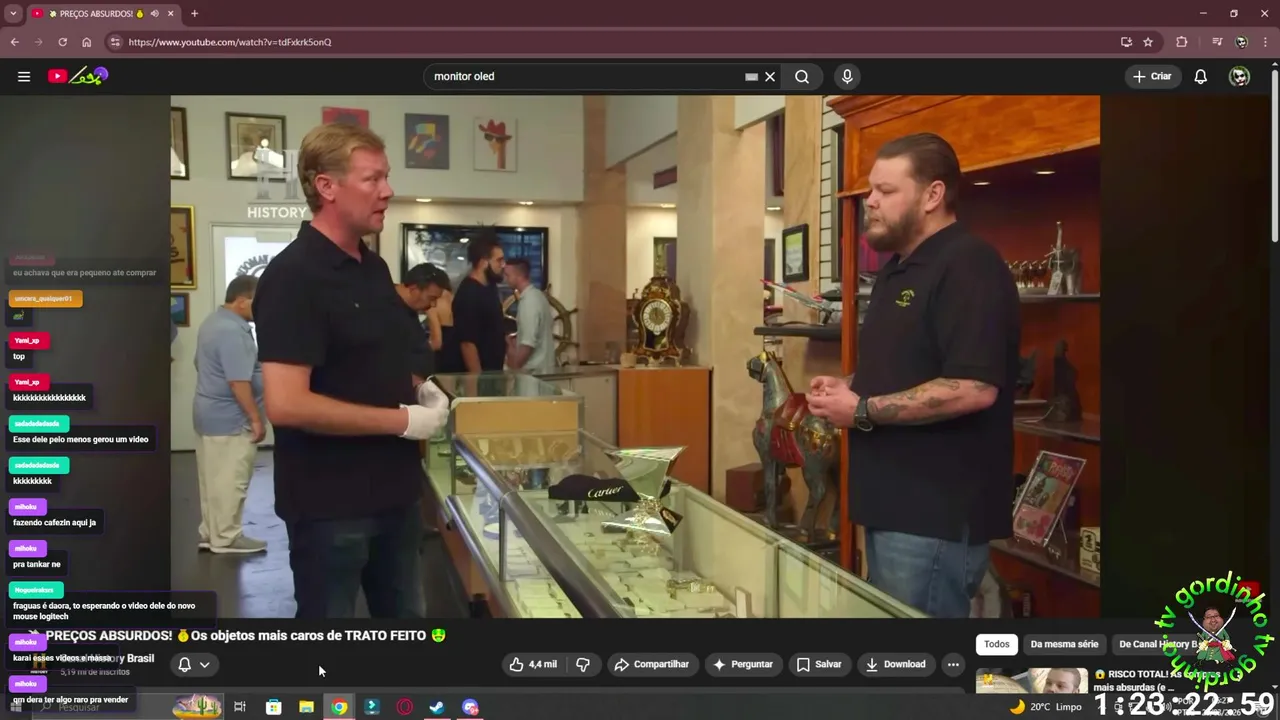Run search with magnifier button
The height and width of the screenshot is (720, 1280).
802,76
